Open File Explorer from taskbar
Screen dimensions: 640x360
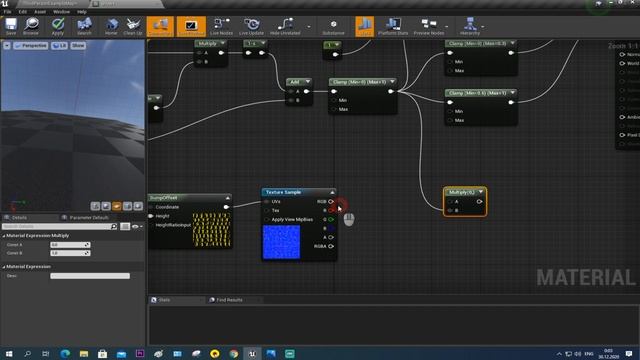(x=84, y=354)
